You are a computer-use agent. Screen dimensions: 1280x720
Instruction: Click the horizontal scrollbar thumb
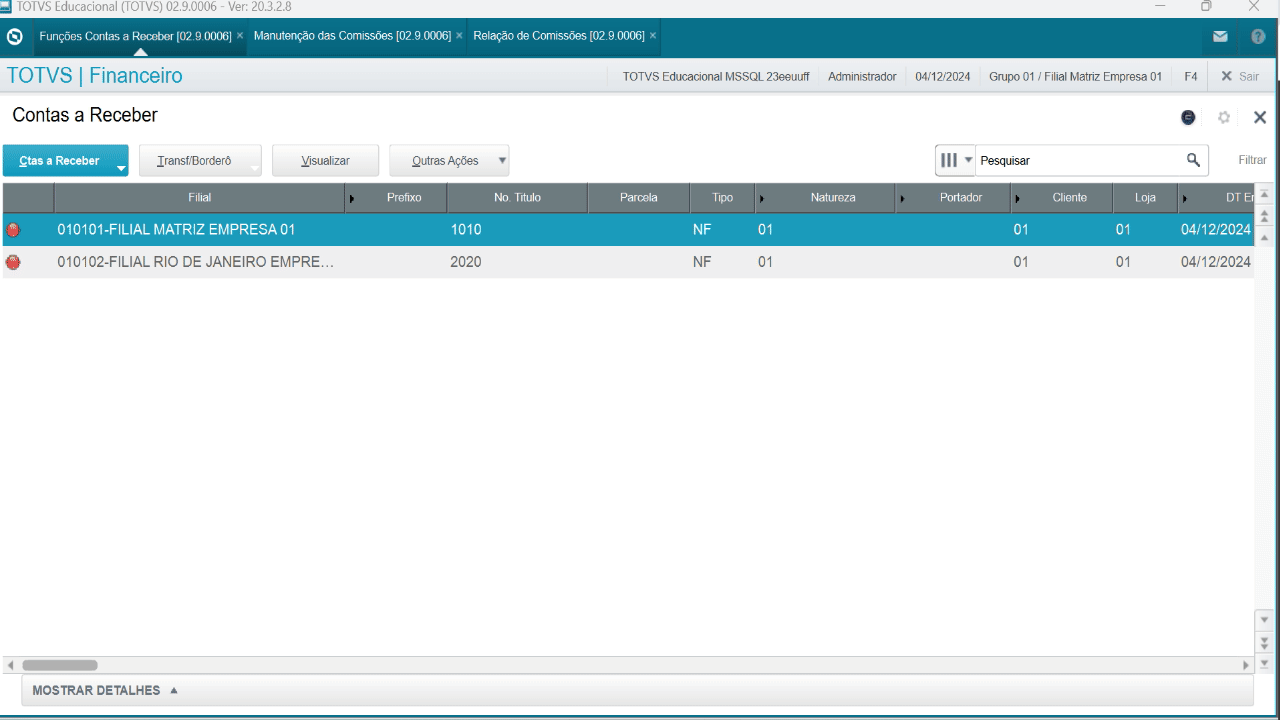click(60, 665)
